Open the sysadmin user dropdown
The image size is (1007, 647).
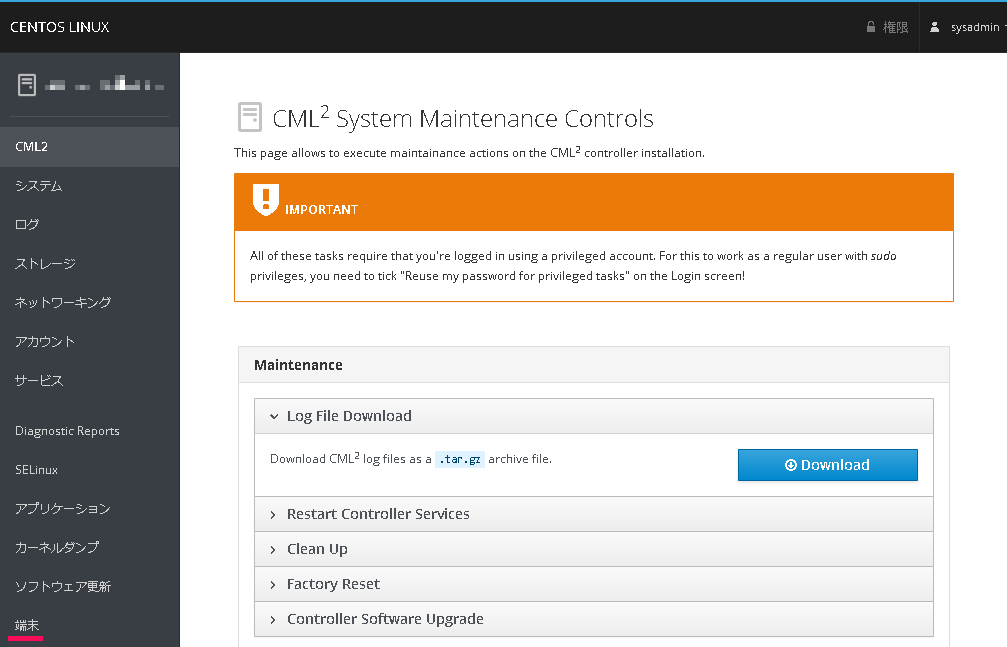tap(967, 27)
